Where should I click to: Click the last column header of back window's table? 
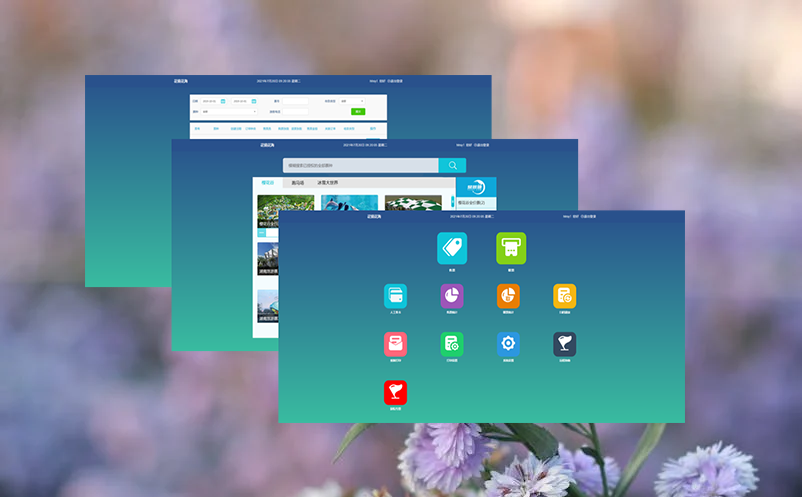tap(373, 129)
